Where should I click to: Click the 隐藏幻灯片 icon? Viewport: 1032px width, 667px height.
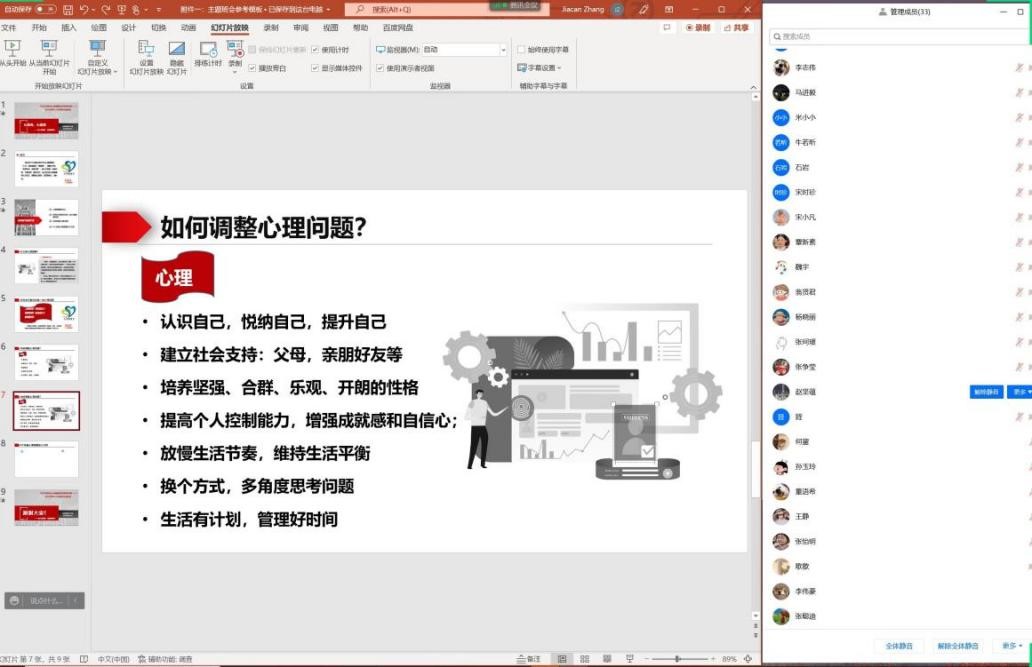tap(176, 51)
